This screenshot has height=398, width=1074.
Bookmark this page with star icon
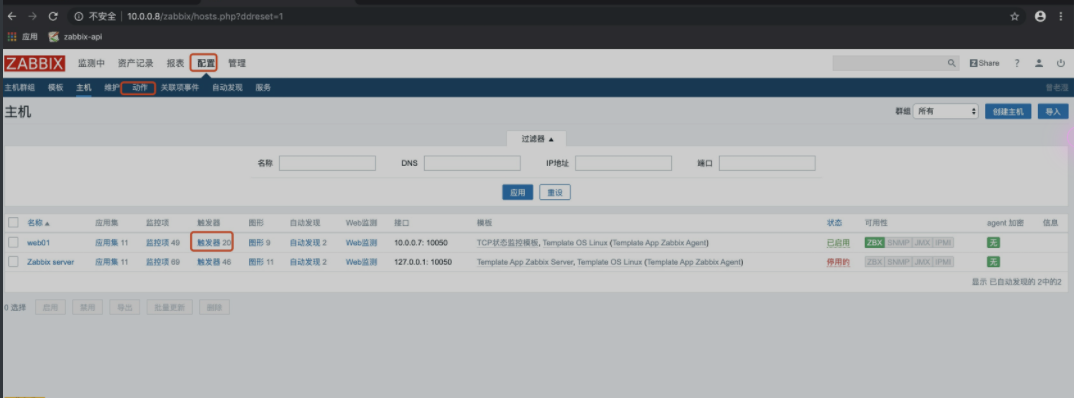click(1014, 16)
